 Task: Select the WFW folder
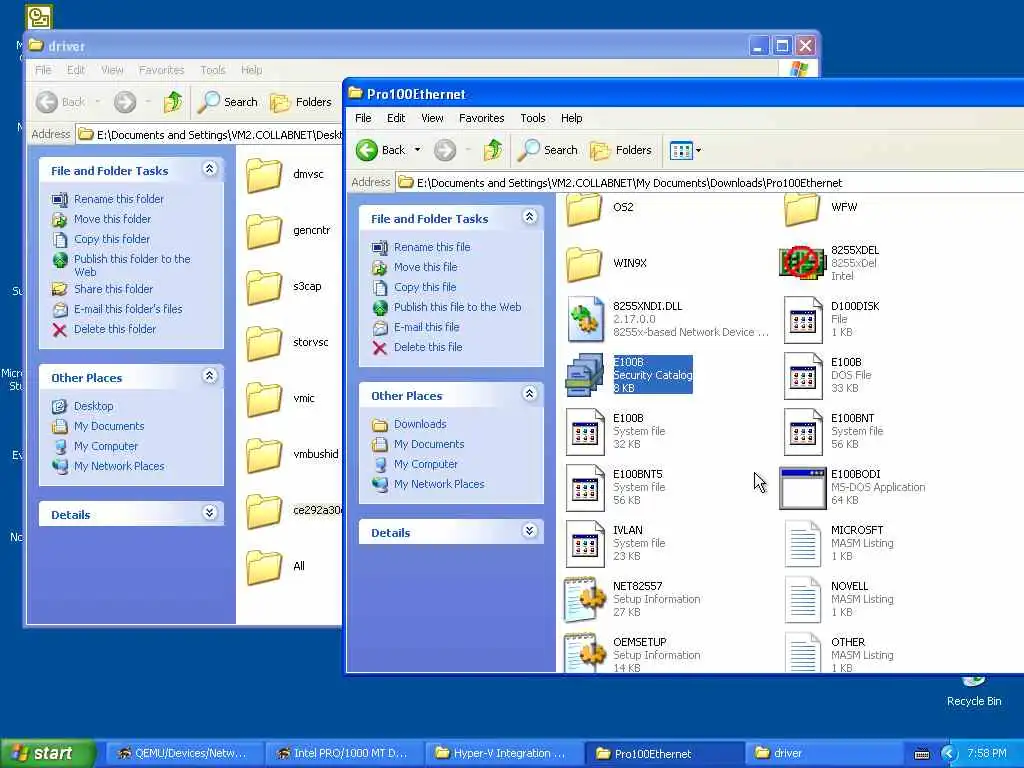pos(822,208)
